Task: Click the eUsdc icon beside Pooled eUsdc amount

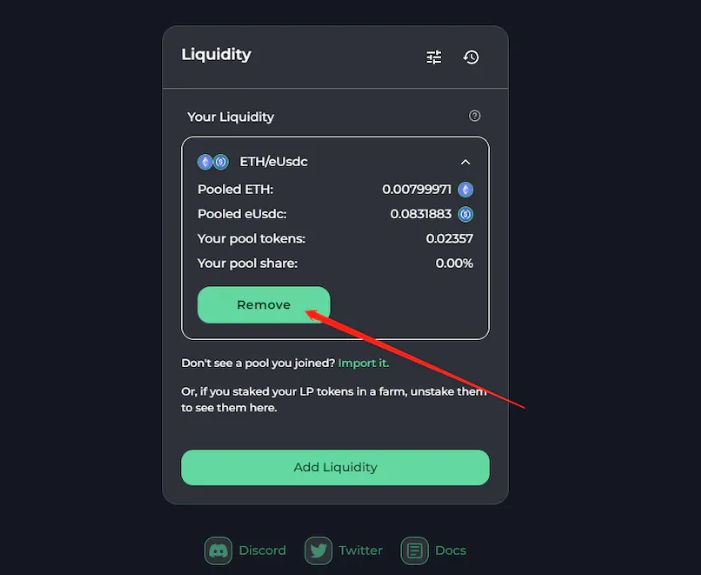Action: (x=465, y=214)
